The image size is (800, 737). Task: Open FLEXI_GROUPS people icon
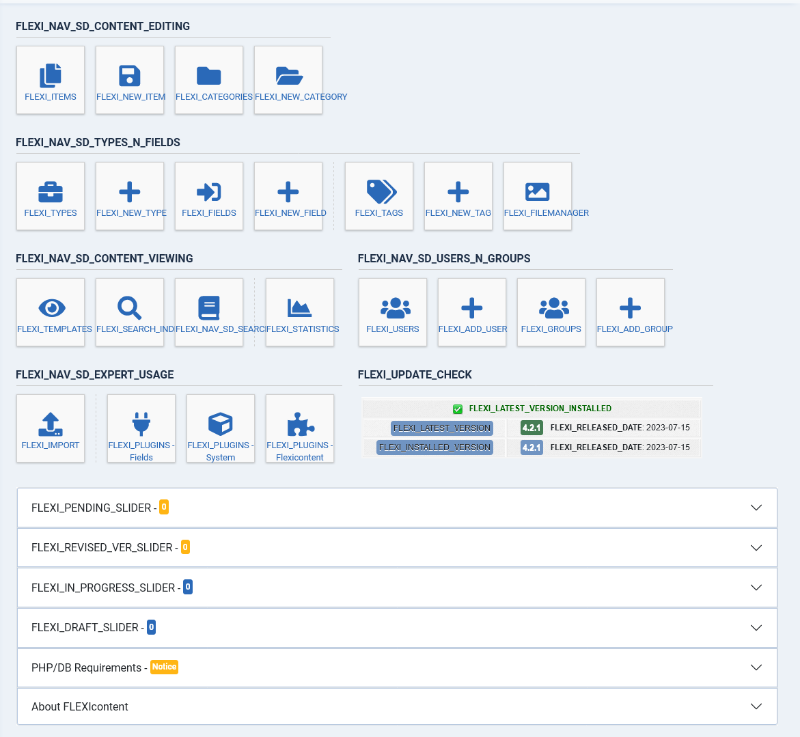click(x=554, y=308)
